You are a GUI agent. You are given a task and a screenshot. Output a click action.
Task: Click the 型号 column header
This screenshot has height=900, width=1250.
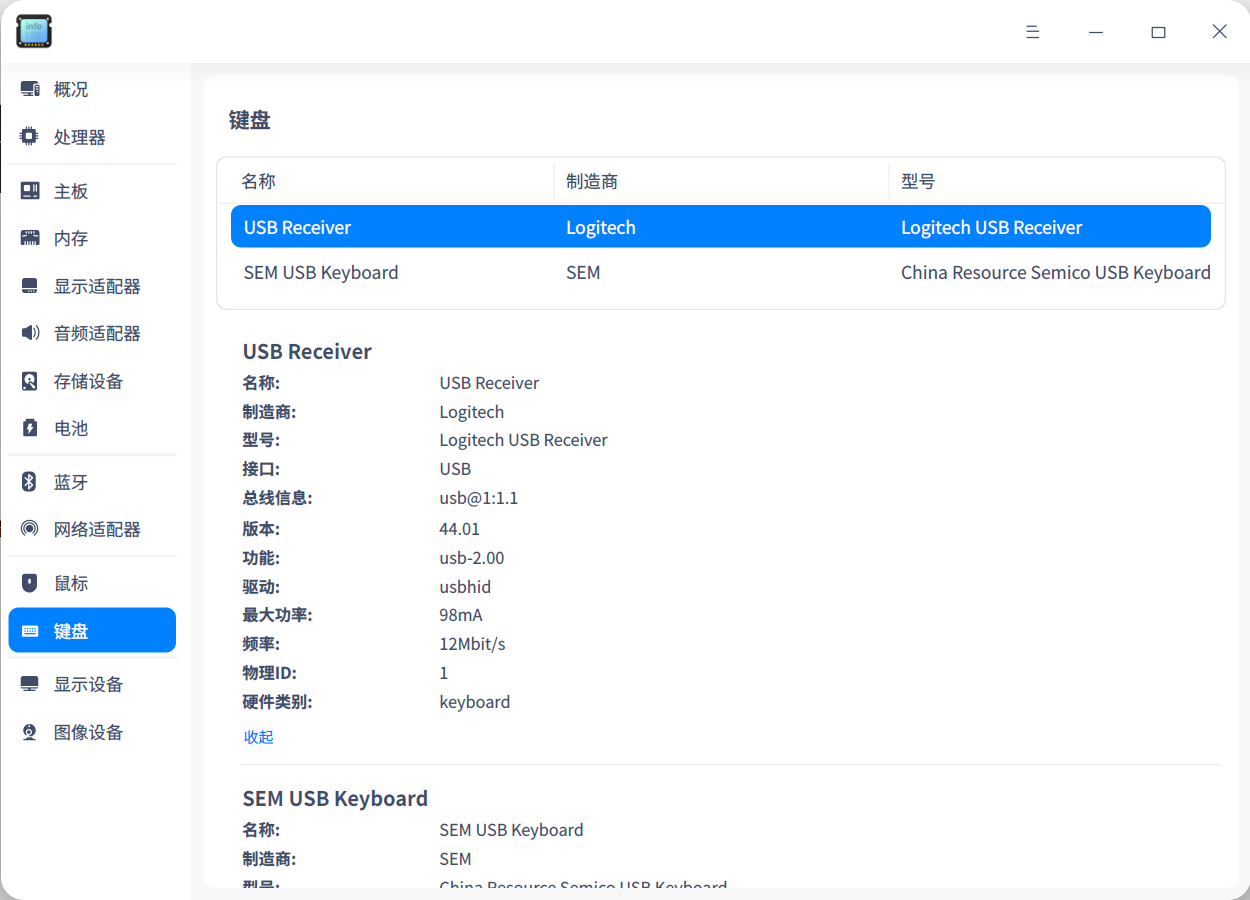(918, 181)
